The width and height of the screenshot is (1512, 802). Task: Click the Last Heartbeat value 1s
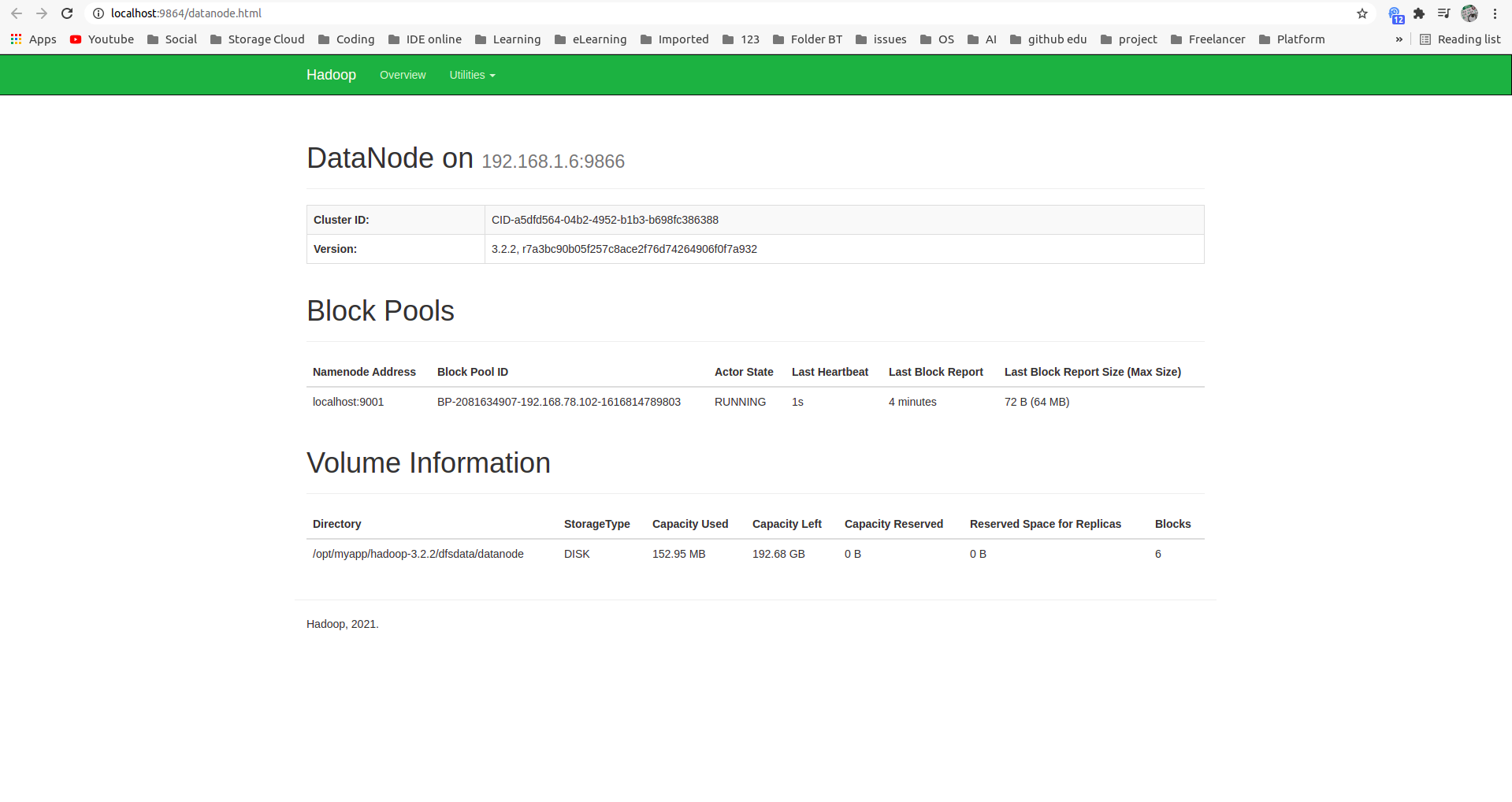(797, 402)
